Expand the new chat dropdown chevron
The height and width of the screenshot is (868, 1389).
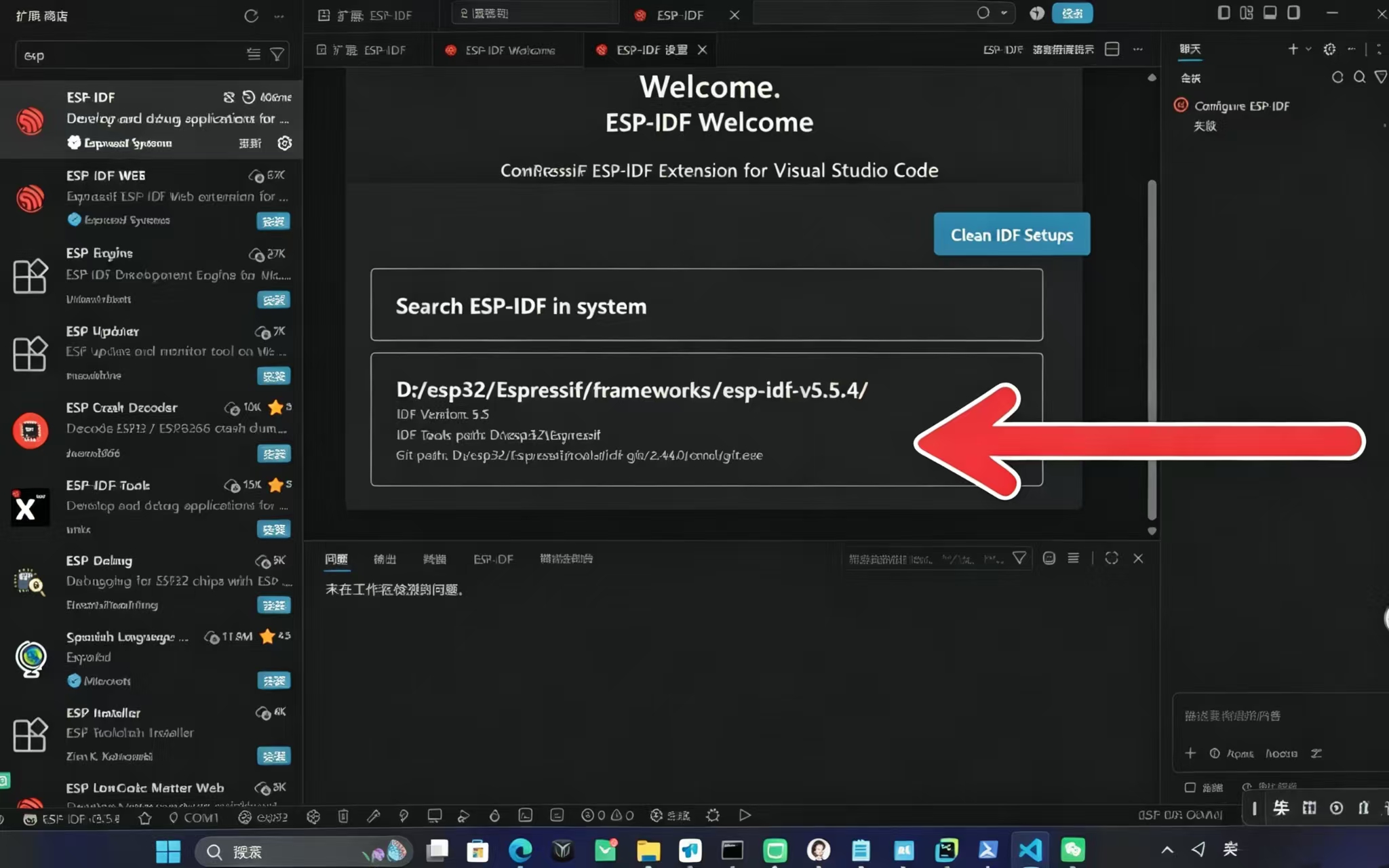pyautogui.click(x=1308, y=49)
